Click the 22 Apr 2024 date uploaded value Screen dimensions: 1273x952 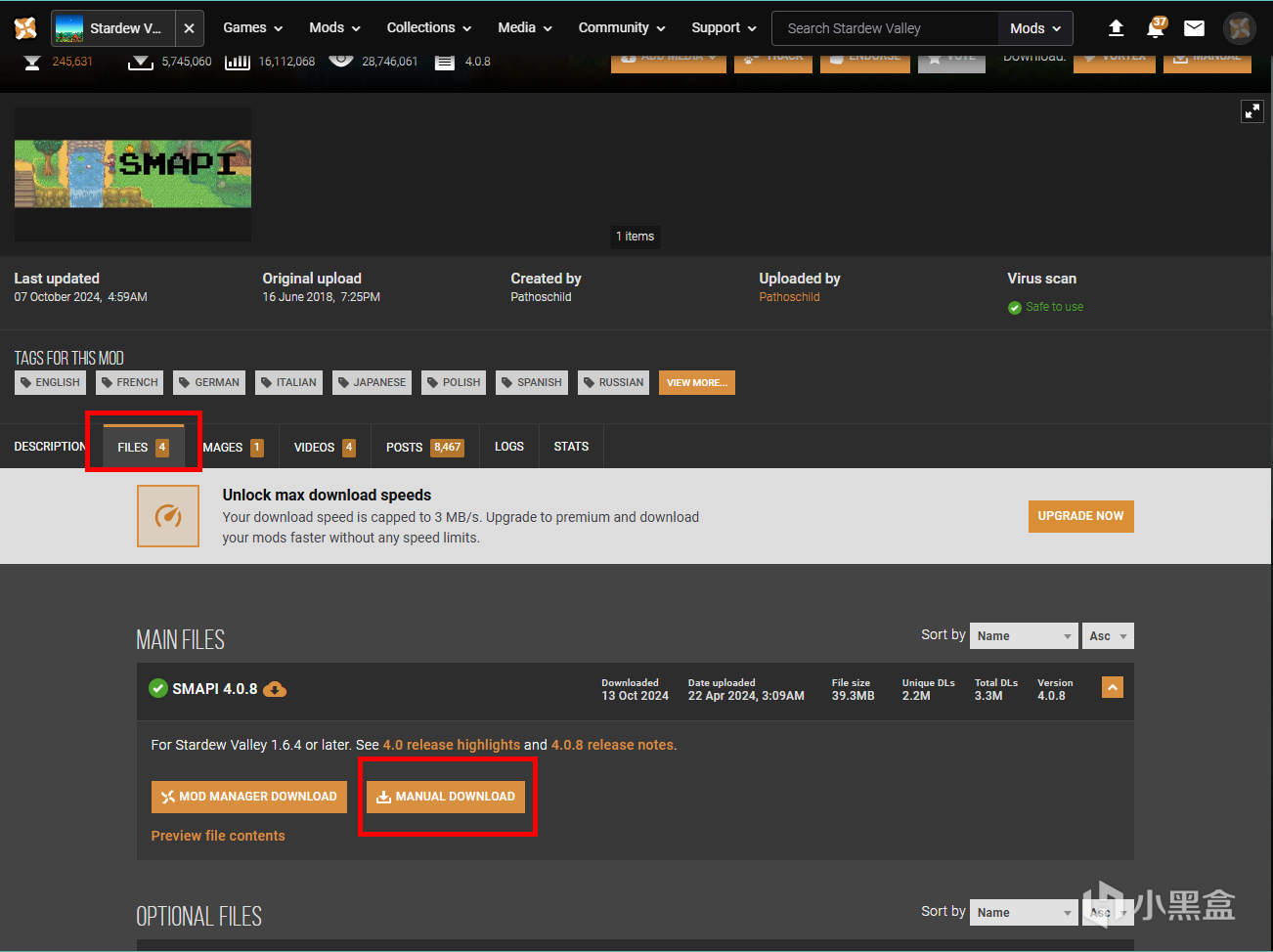point(746,696)
